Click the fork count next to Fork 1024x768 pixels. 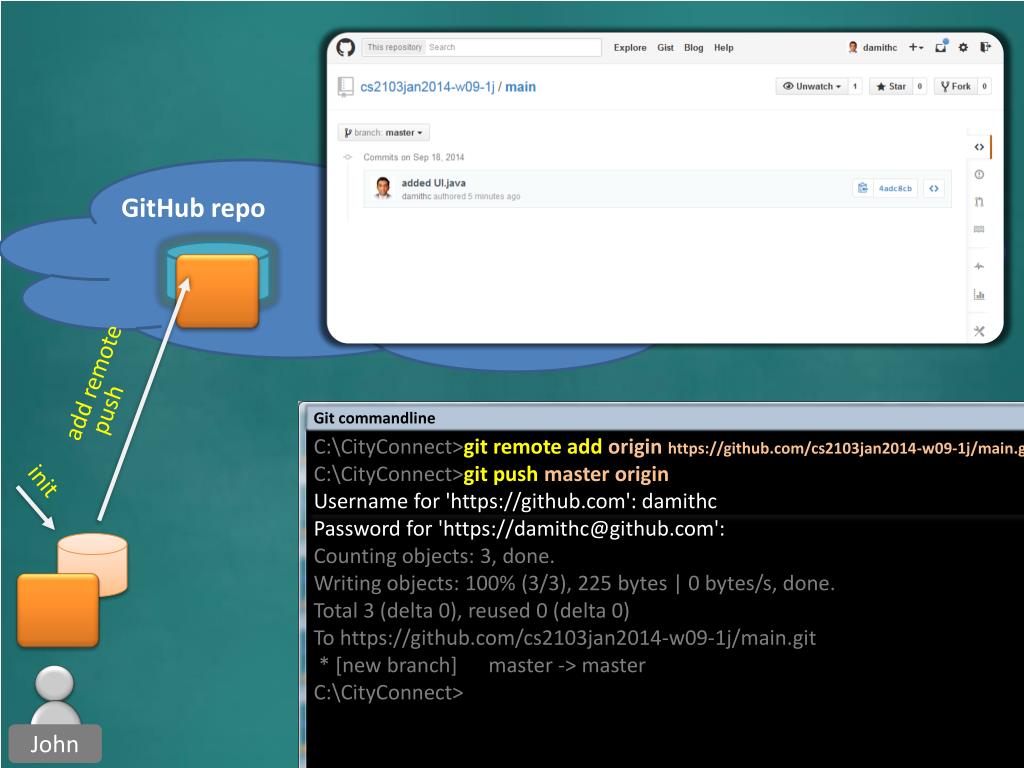coord(984,86)
